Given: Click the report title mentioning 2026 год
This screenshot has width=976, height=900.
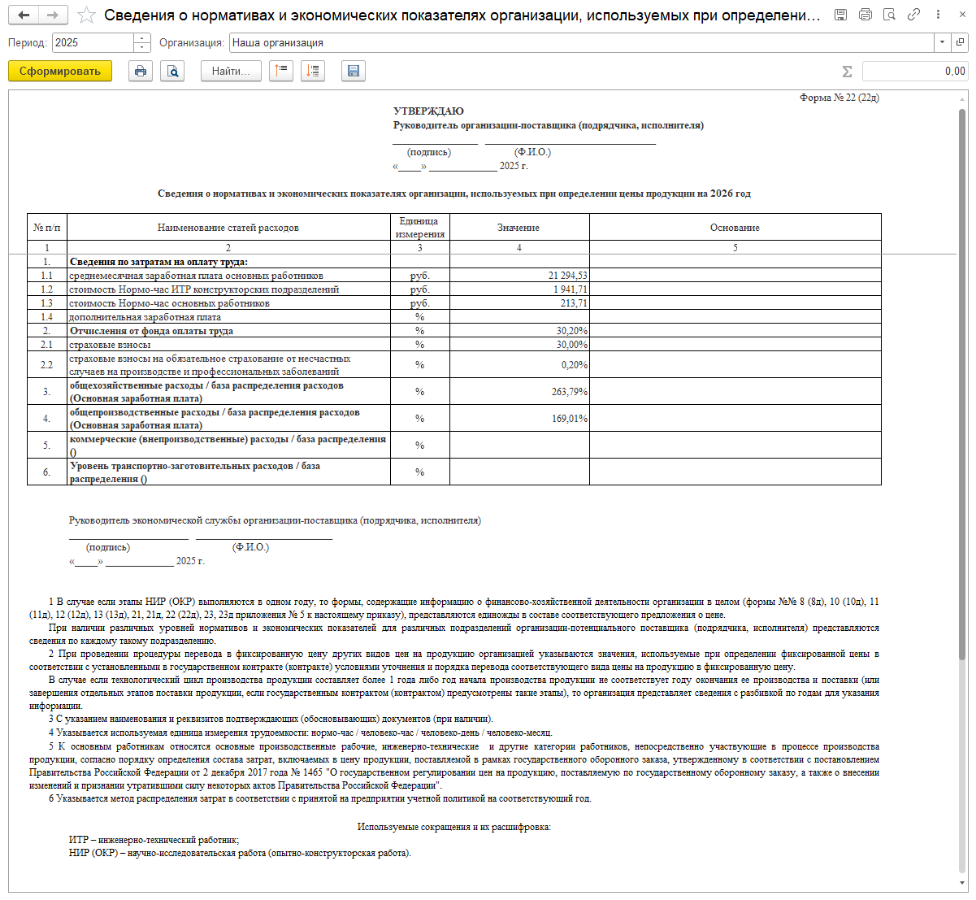Looking at the screenshot, I should point(454,194).
